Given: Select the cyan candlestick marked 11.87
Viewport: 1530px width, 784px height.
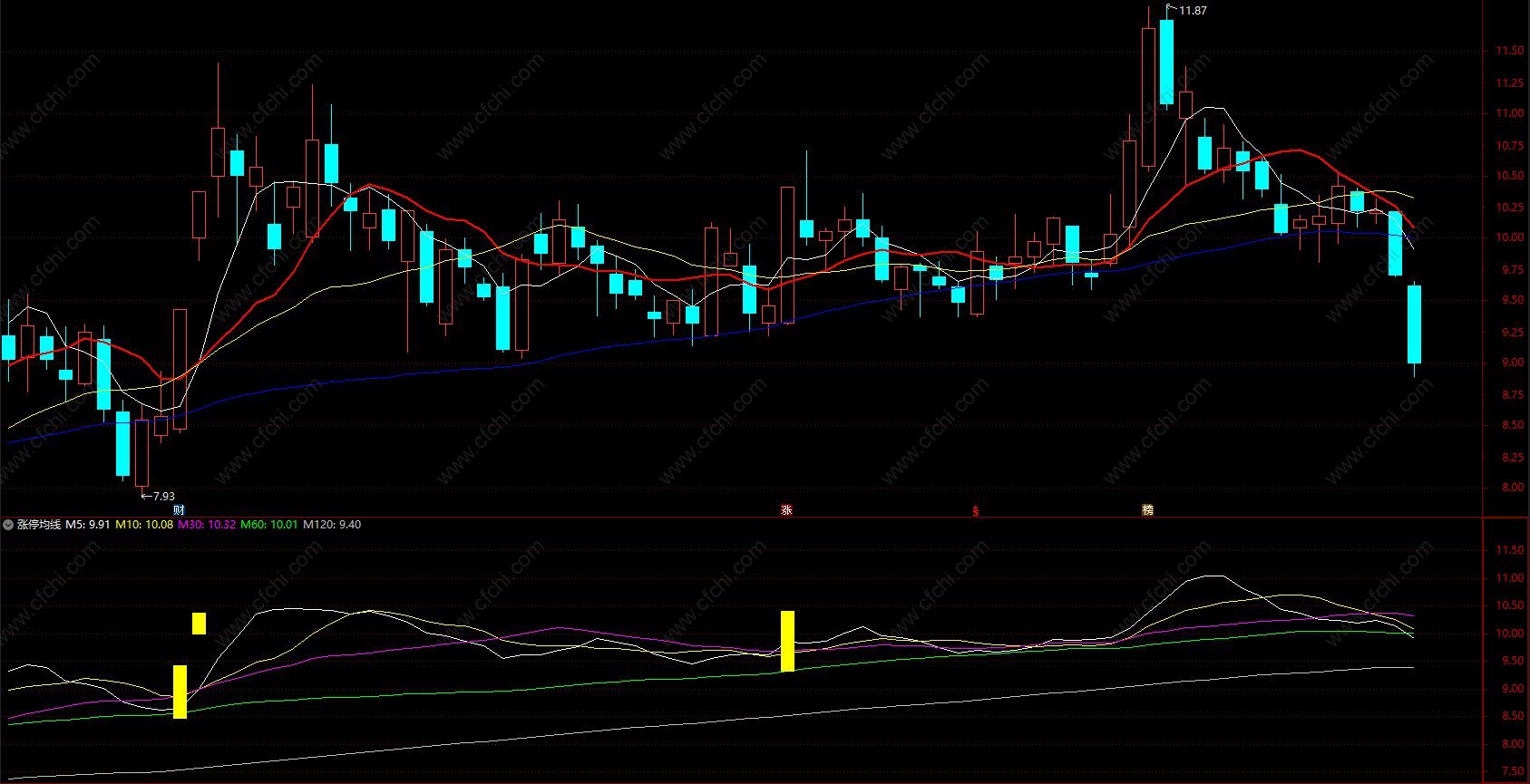Looking at the screenshot, I should click(1166, 62).
